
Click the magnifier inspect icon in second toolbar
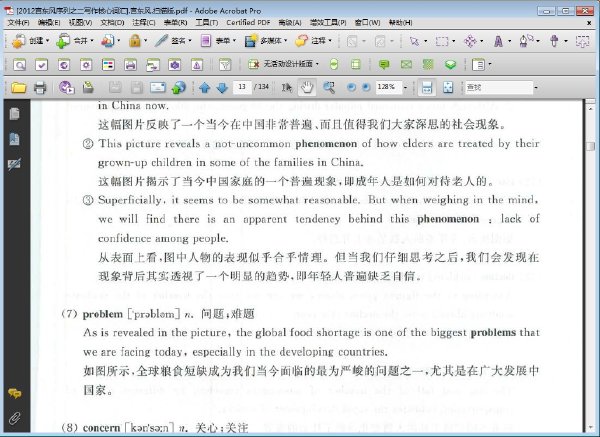[x=20, y=65]
